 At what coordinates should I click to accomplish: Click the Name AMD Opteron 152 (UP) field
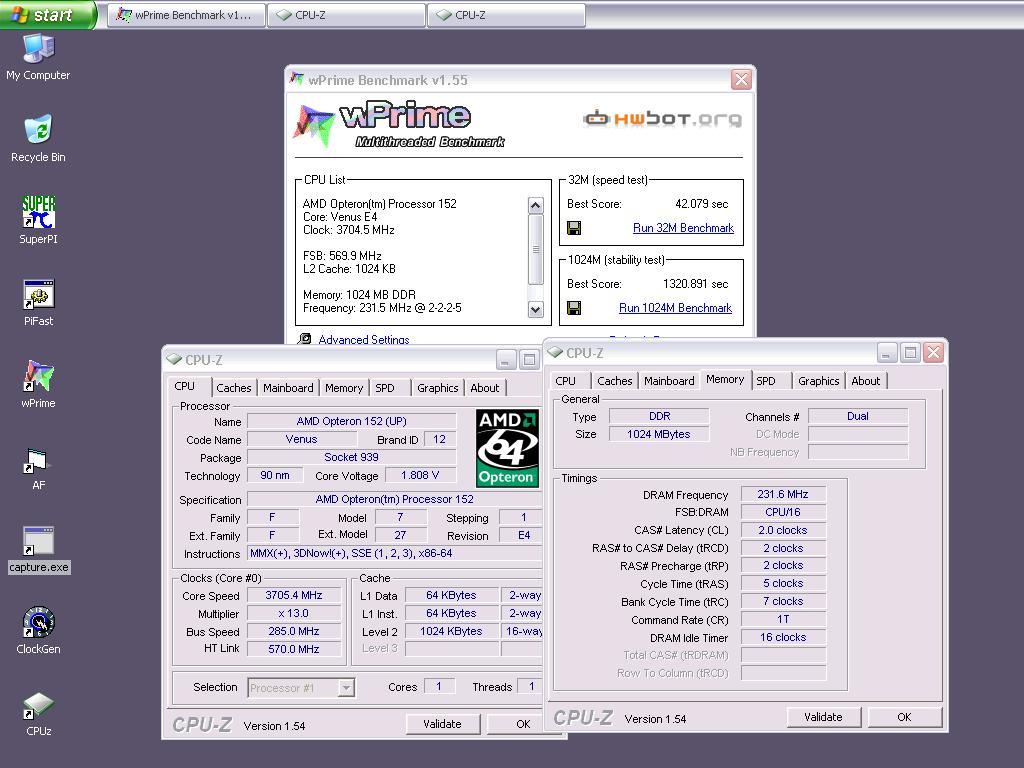coord(351,421)
